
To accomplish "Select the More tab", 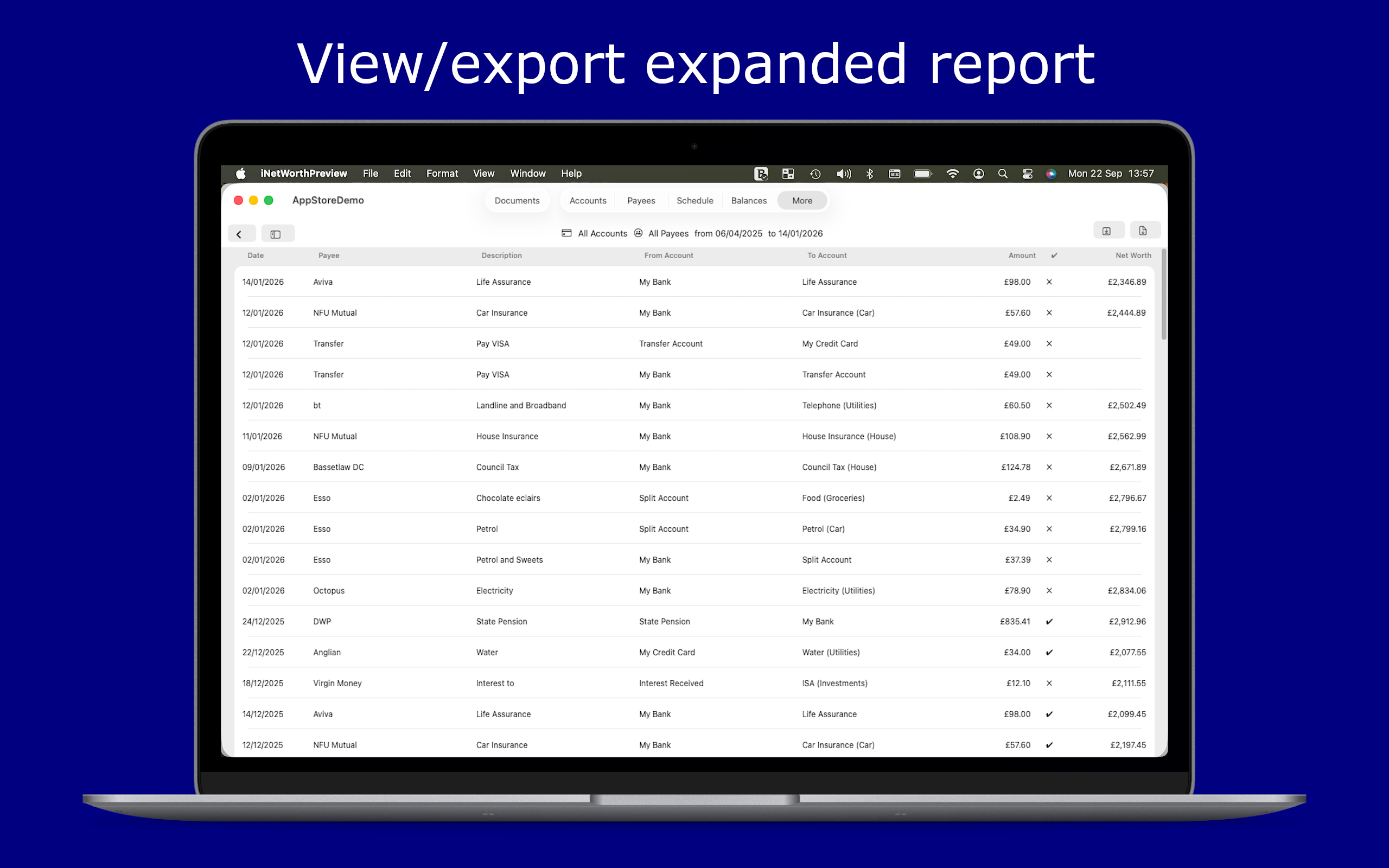I will pos(802,200).
